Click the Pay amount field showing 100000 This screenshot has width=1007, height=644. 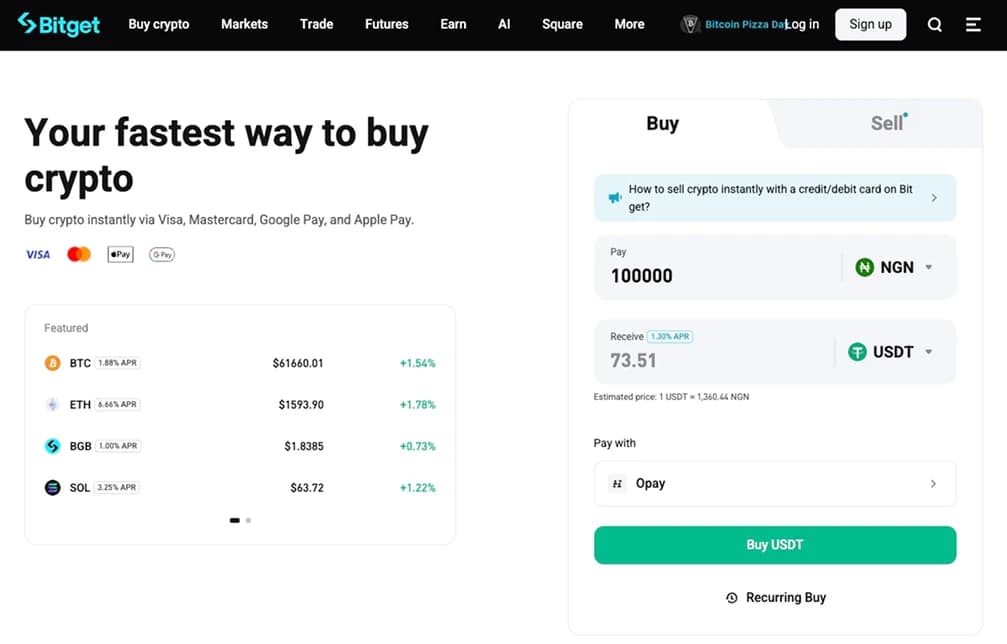(718, 267)
